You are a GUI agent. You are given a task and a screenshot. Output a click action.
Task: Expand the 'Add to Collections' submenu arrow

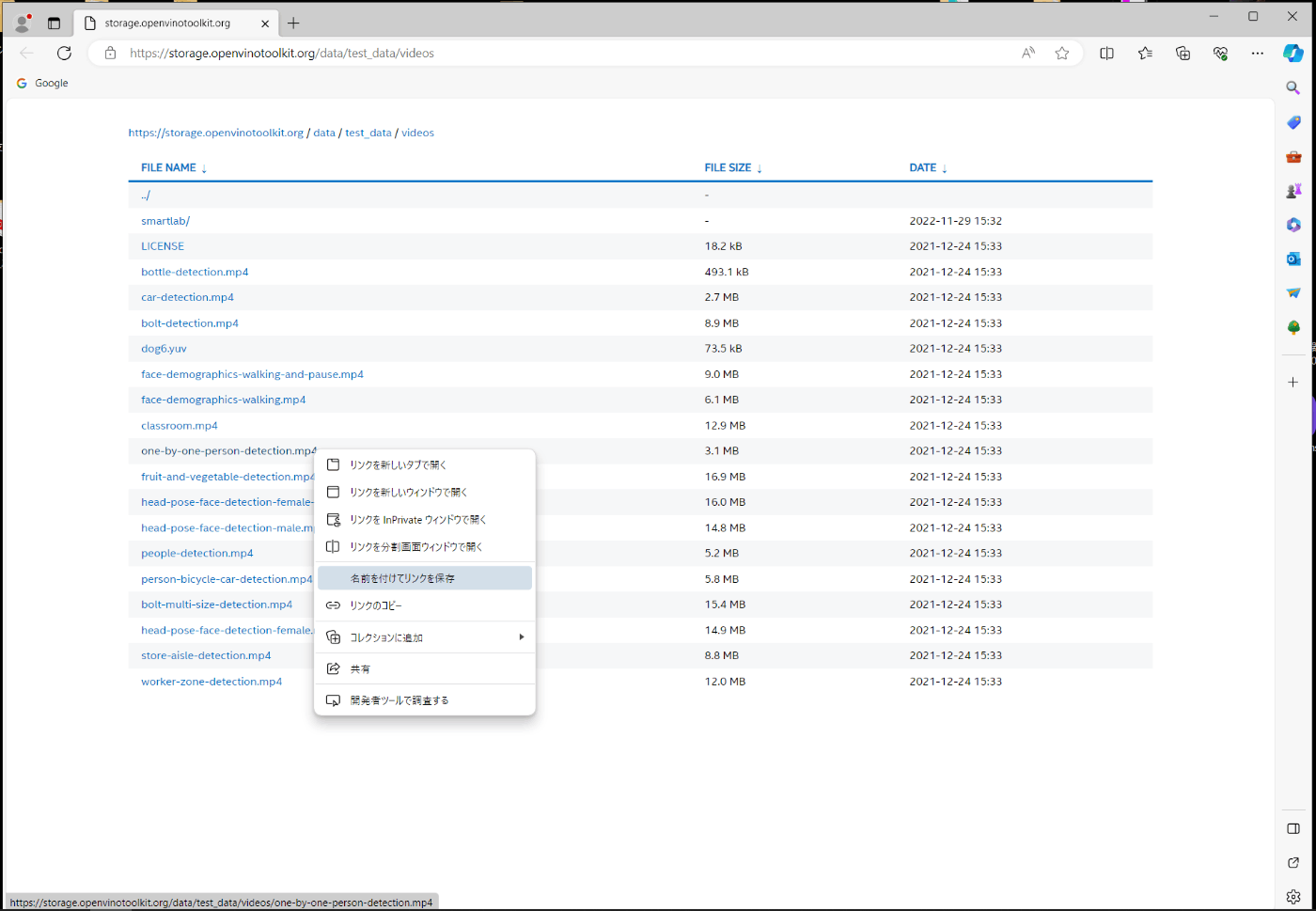coord(522,637)
